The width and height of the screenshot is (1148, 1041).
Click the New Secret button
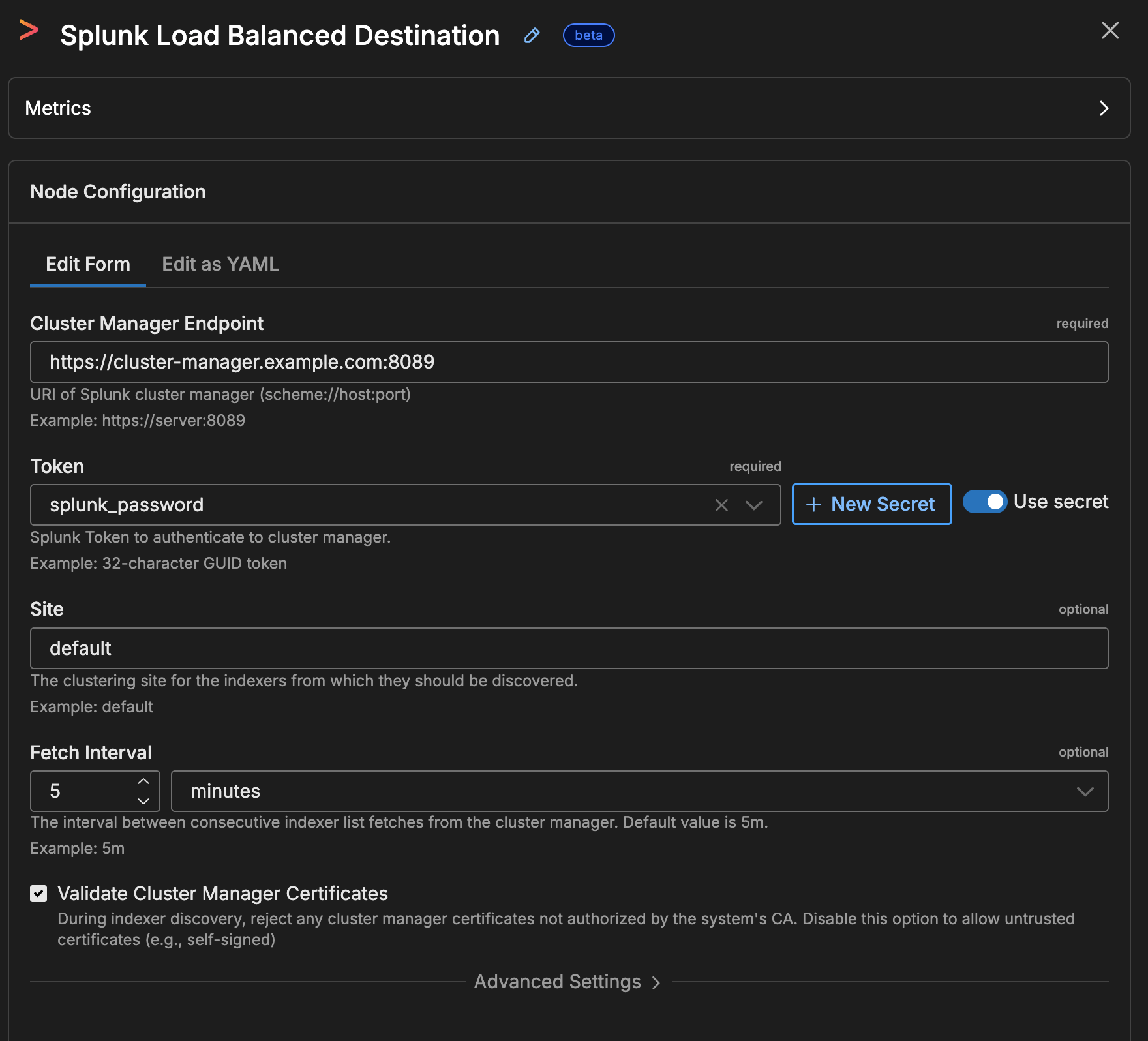[x=871, y=504]
